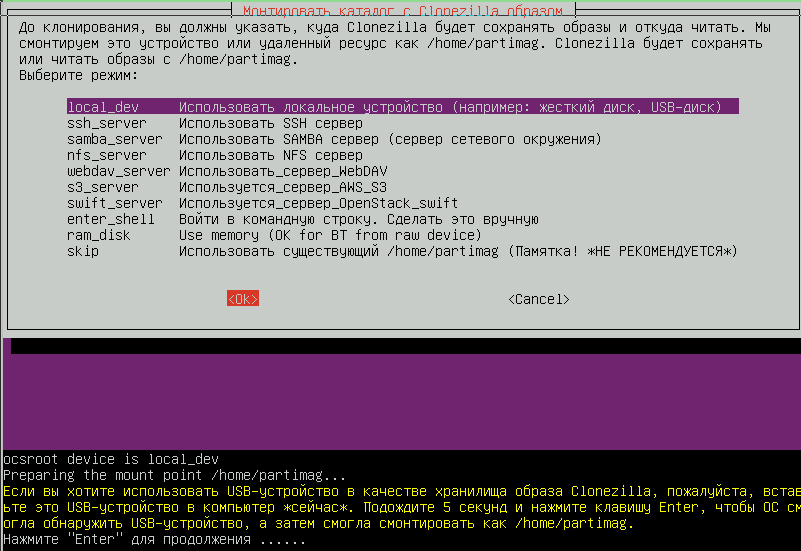
Task: Click the "Выберите режим:" prompt label
Action: coord(78,76)
